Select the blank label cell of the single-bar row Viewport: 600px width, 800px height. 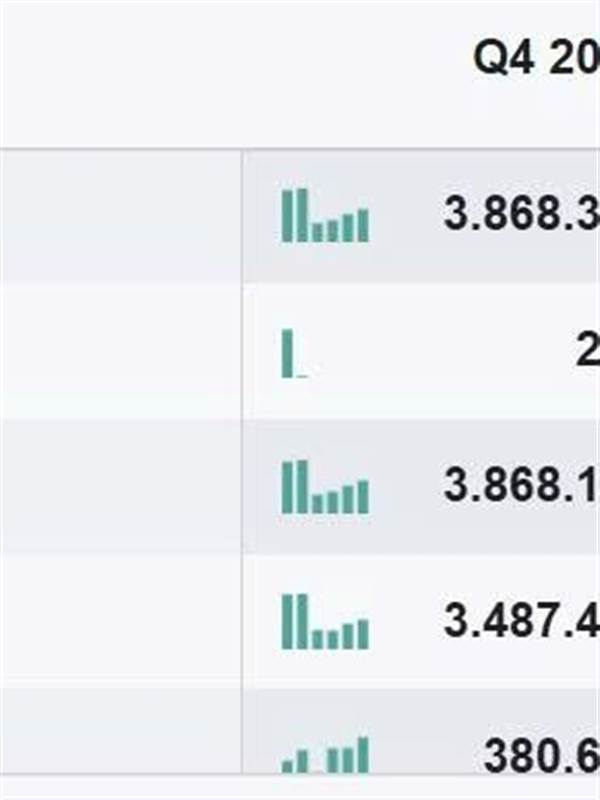(120, 351)
